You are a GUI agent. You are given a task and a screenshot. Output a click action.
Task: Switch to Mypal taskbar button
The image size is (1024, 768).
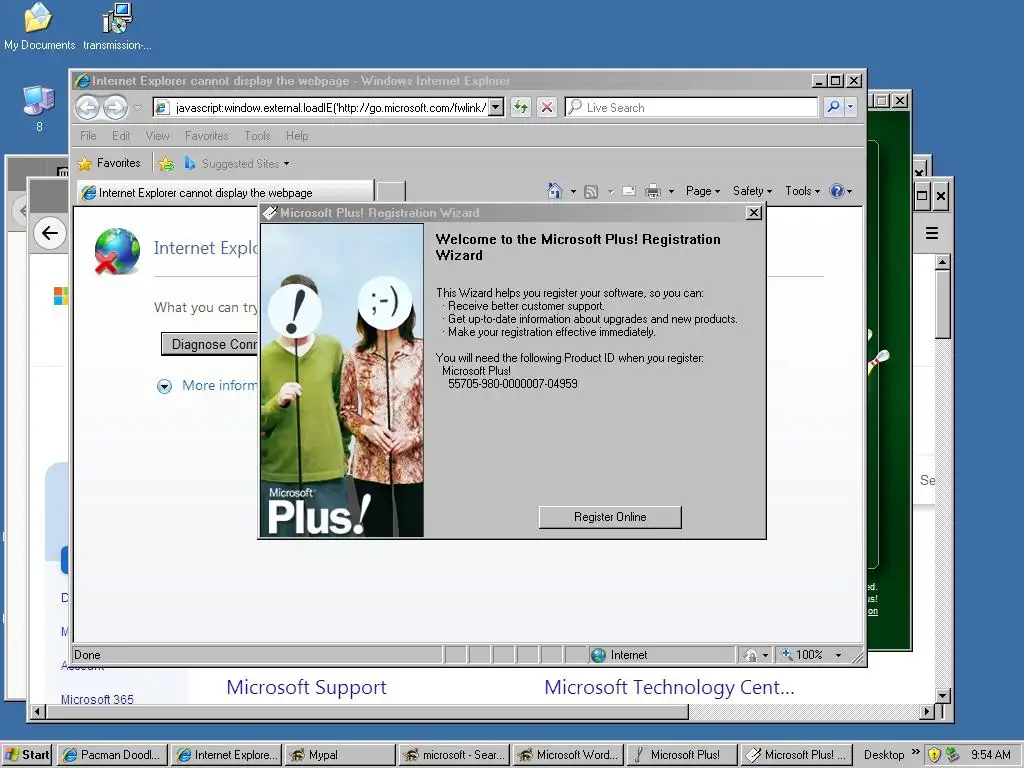point(340,755)
